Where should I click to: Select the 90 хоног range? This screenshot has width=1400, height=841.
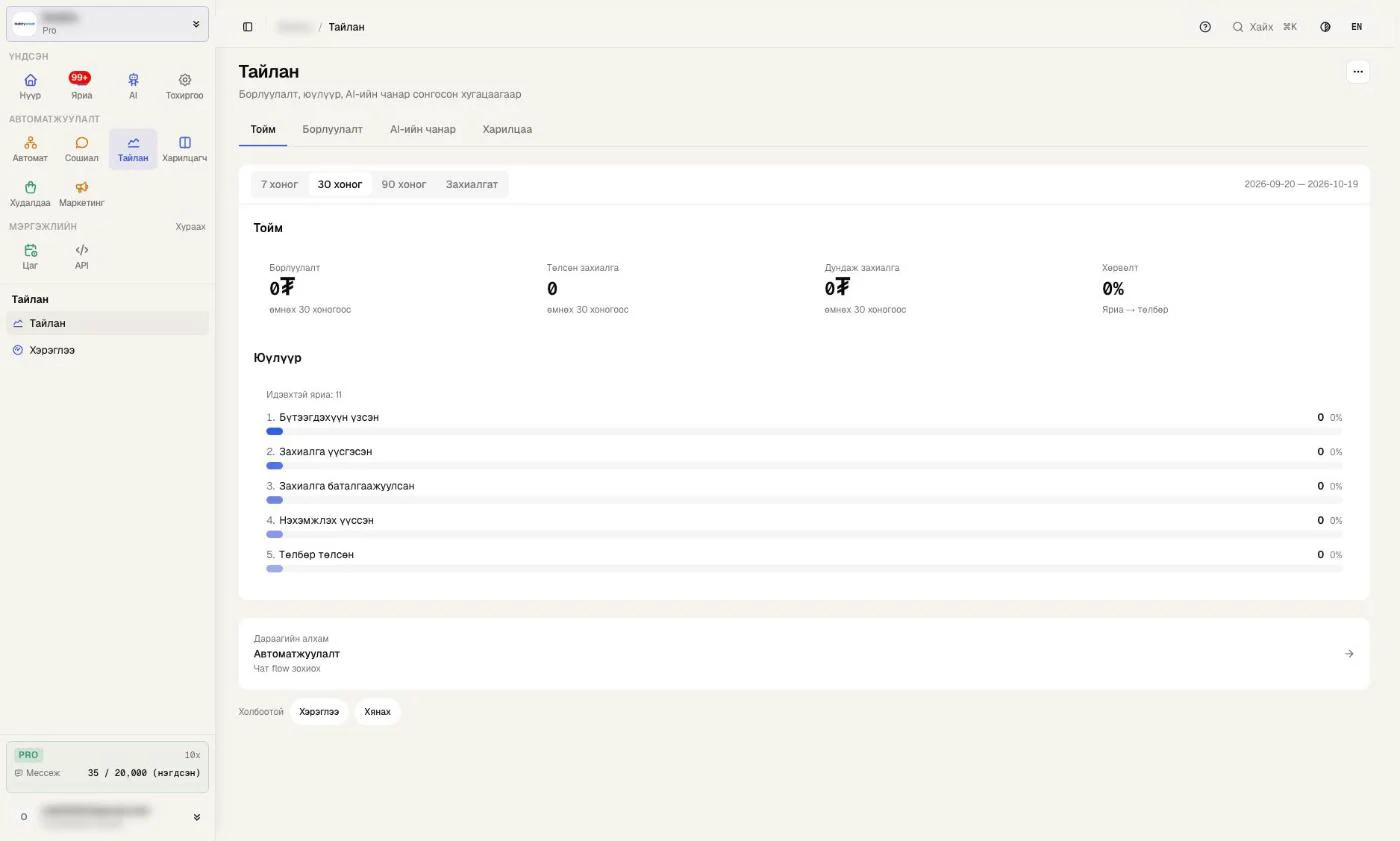point(404,184)
